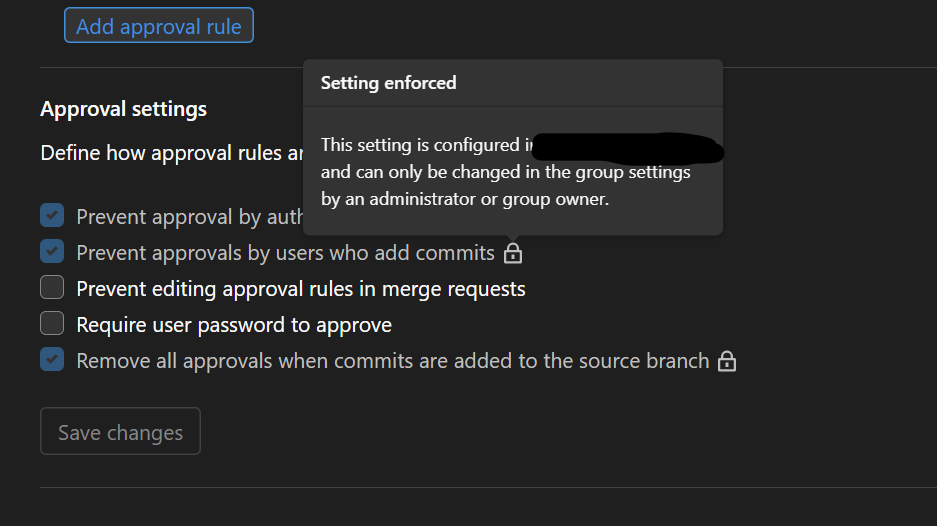Click the 'Setting enforced' tooltip title

(x=388, y=83)
